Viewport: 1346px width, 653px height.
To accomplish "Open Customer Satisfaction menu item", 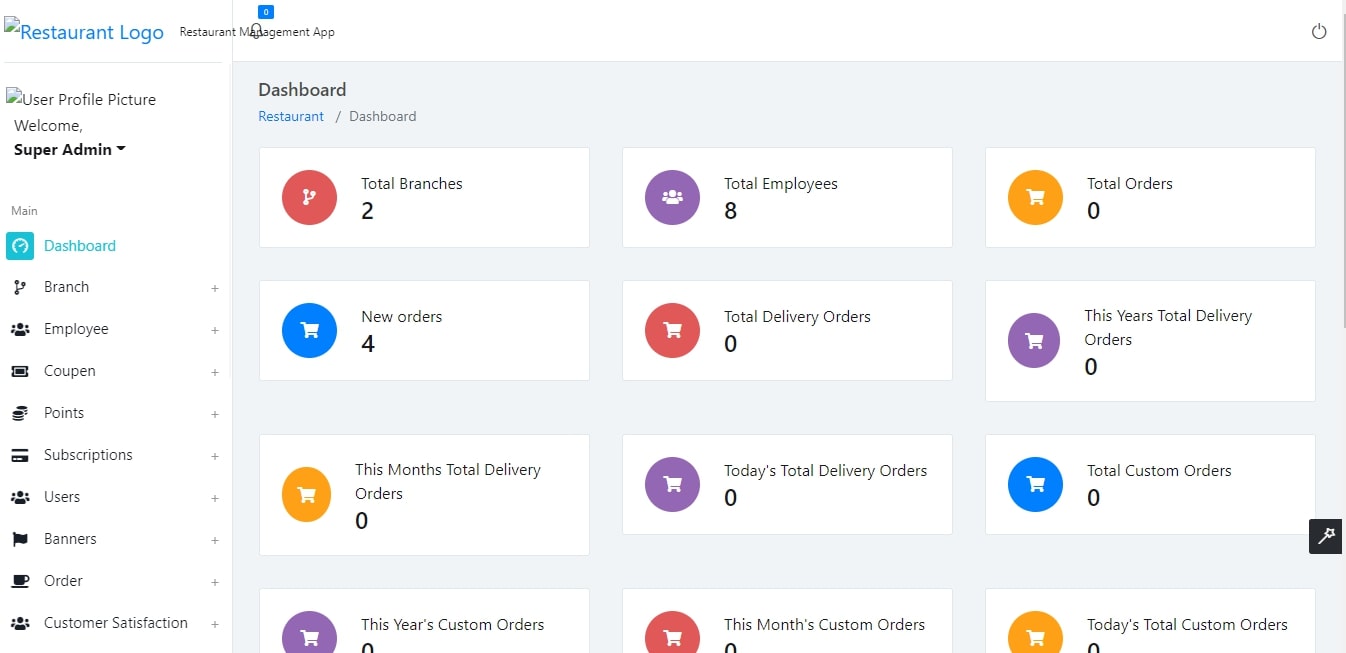I will click(x=115, y=623).
